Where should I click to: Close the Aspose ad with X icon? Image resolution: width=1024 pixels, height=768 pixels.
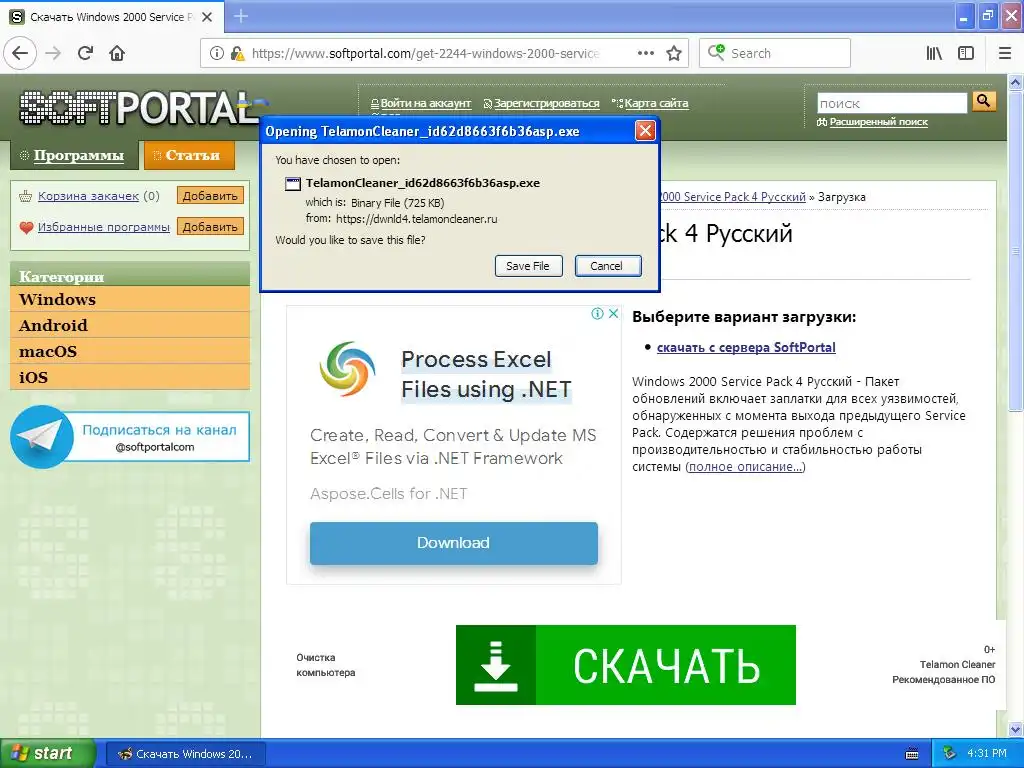pyautogui.click(x=613, y=313)
